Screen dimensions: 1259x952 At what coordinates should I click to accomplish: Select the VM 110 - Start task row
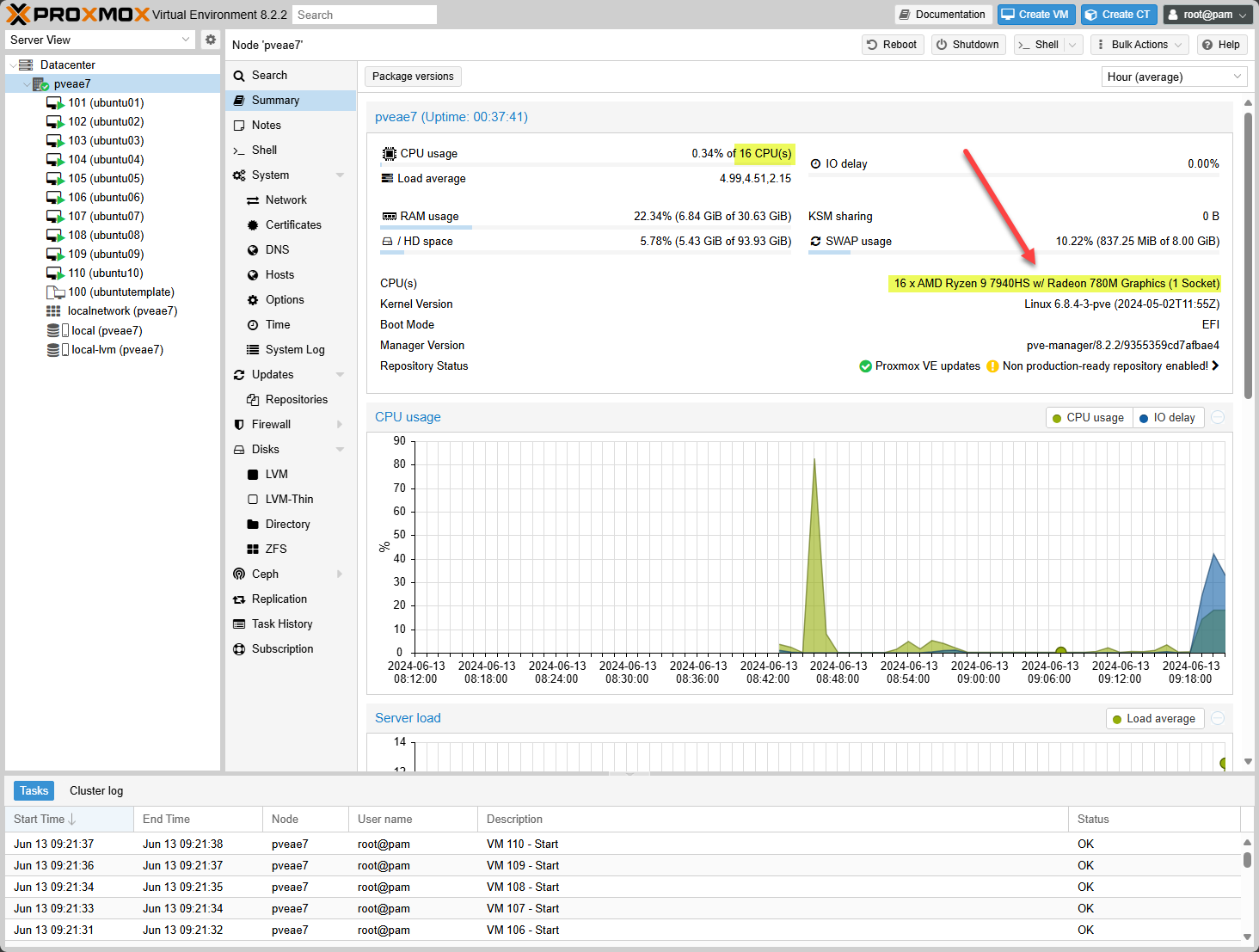[623, 845]
